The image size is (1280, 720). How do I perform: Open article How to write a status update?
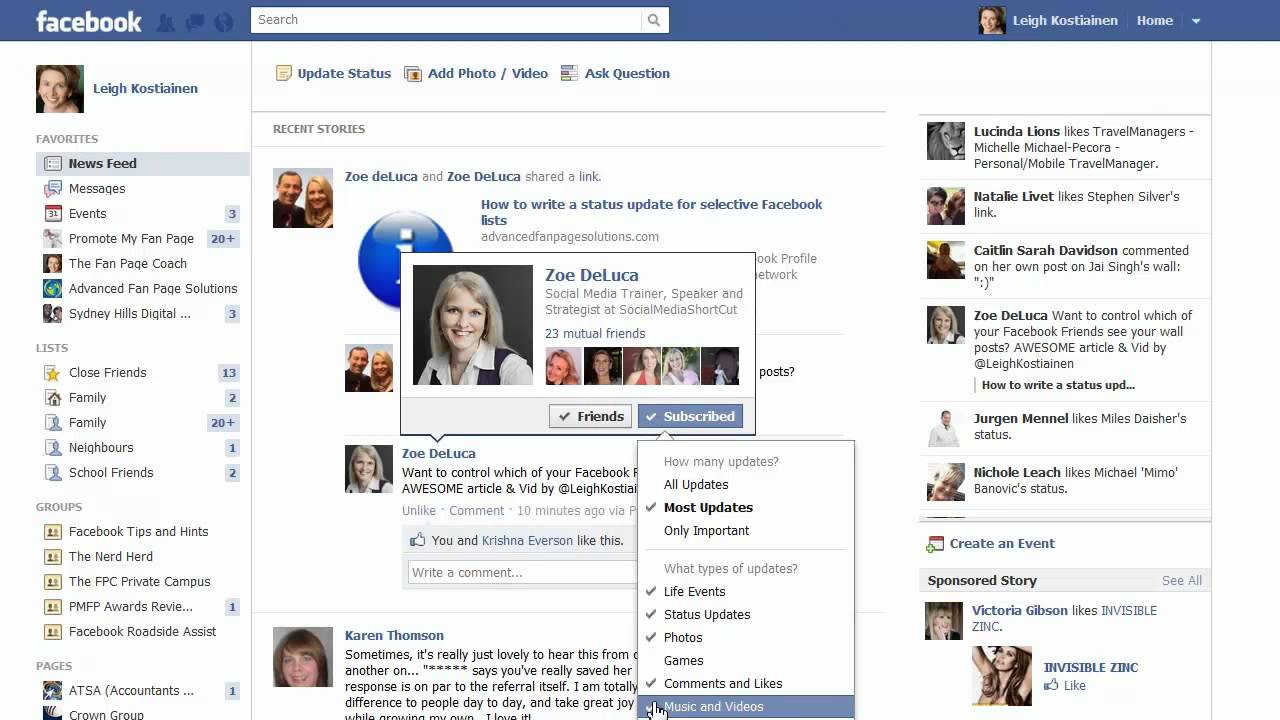click(651, 212)
